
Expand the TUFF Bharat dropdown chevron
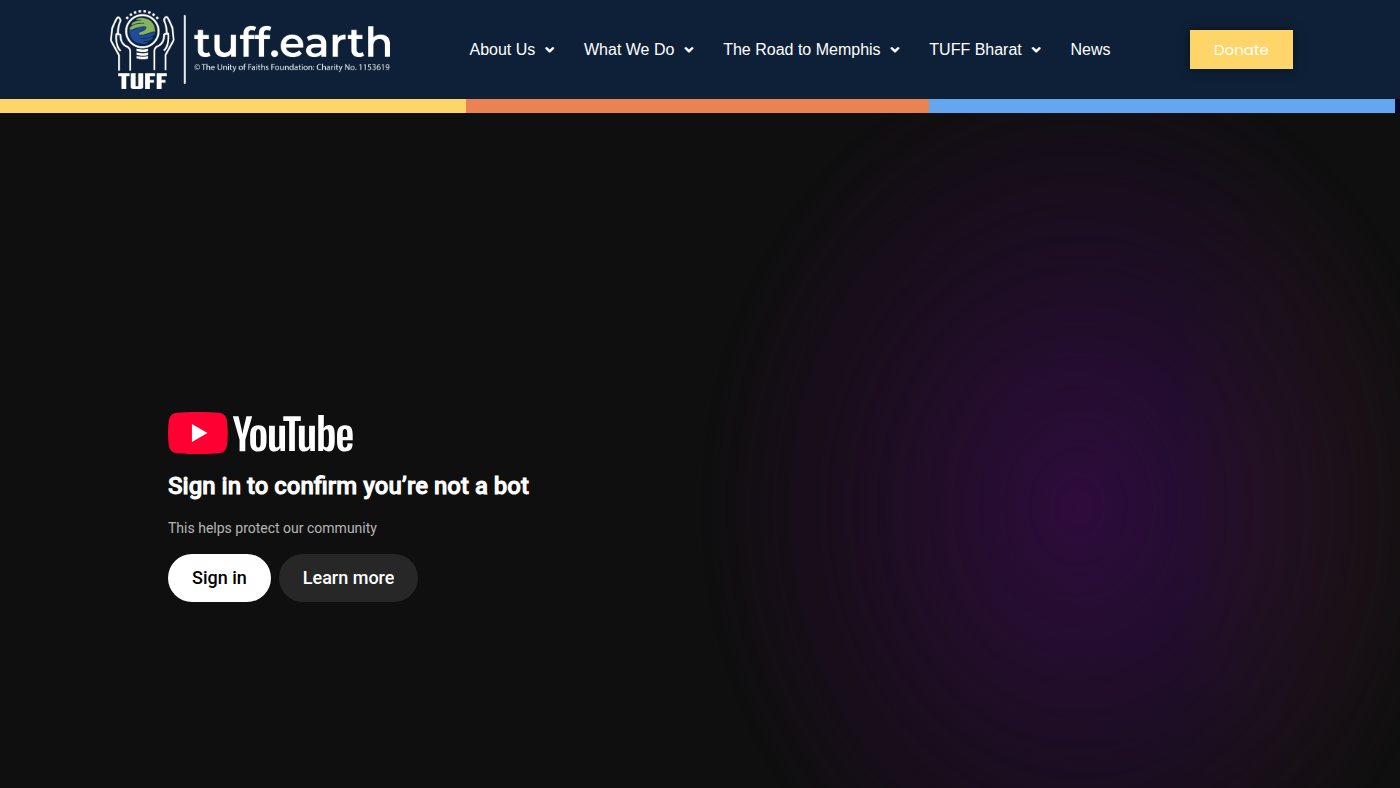(1036, 50)
